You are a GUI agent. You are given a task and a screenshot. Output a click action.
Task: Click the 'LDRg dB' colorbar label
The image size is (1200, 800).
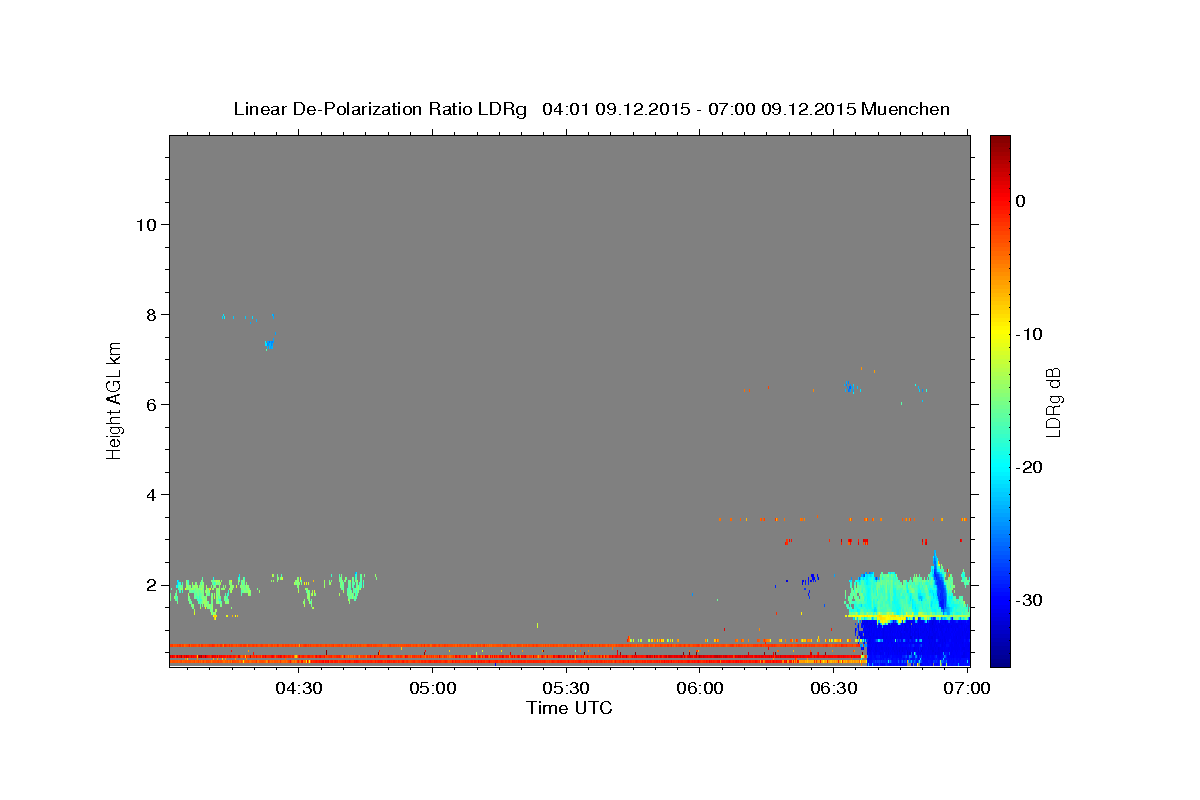coord(1053,401)
